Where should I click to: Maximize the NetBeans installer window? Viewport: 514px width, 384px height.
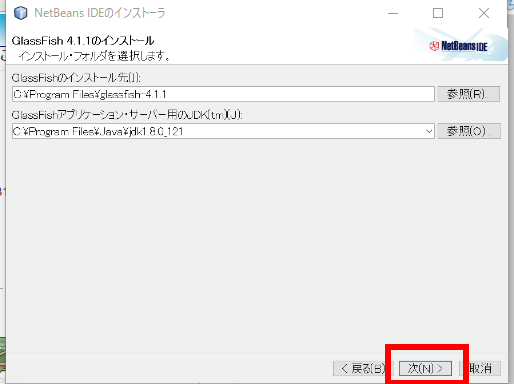pyautogui.click(x=438, y=13)
